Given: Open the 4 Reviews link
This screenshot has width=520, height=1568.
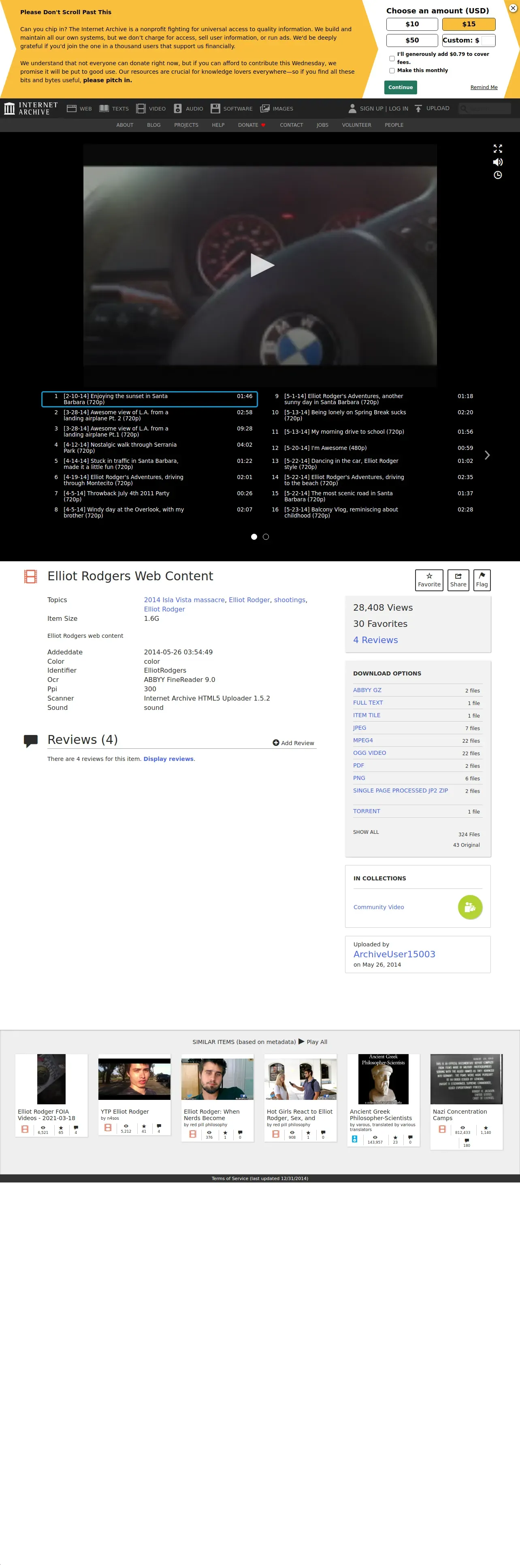Looking at the screenshot, I should point(376,640).
